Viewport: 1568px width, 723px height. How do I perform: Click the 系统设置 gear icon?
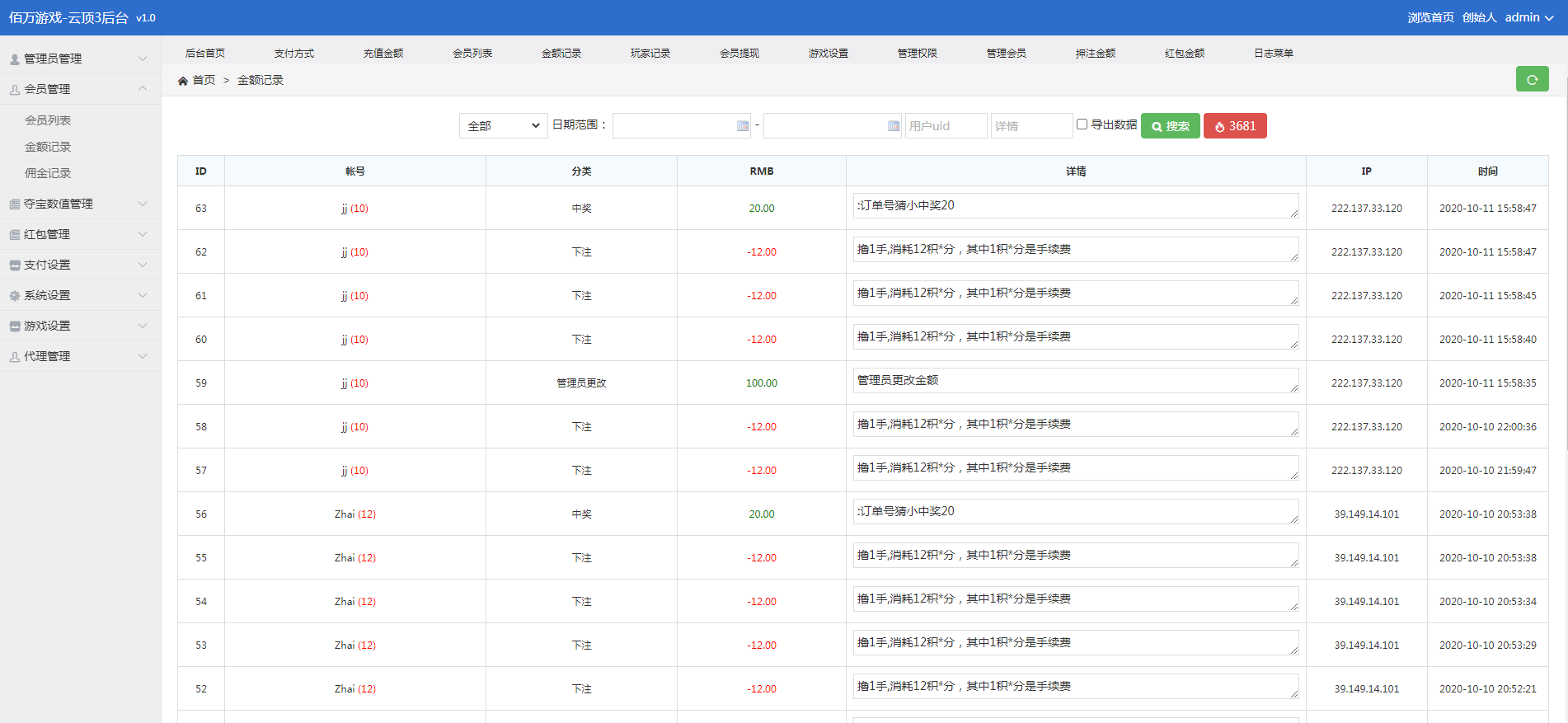[x=15, y=296]
